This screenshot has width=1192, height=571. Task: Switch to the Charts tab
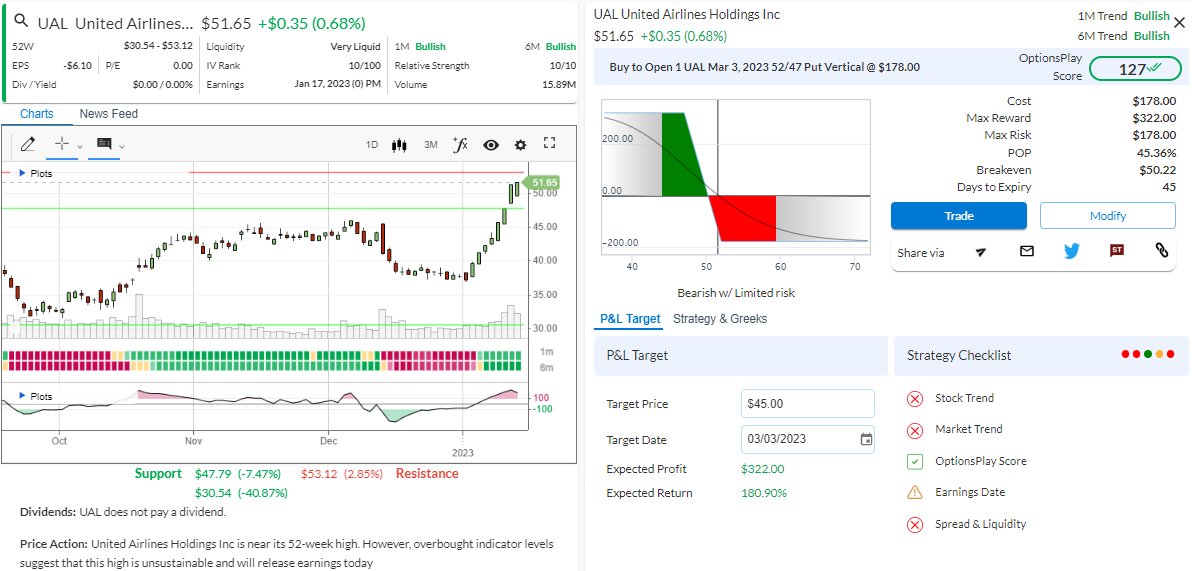click(36, 114)
